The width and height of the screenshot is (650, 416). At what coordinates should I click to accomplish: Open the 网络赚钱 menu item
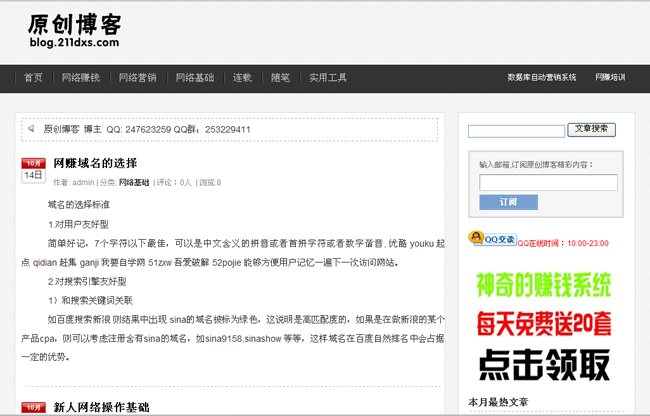(x=81, y=77)
